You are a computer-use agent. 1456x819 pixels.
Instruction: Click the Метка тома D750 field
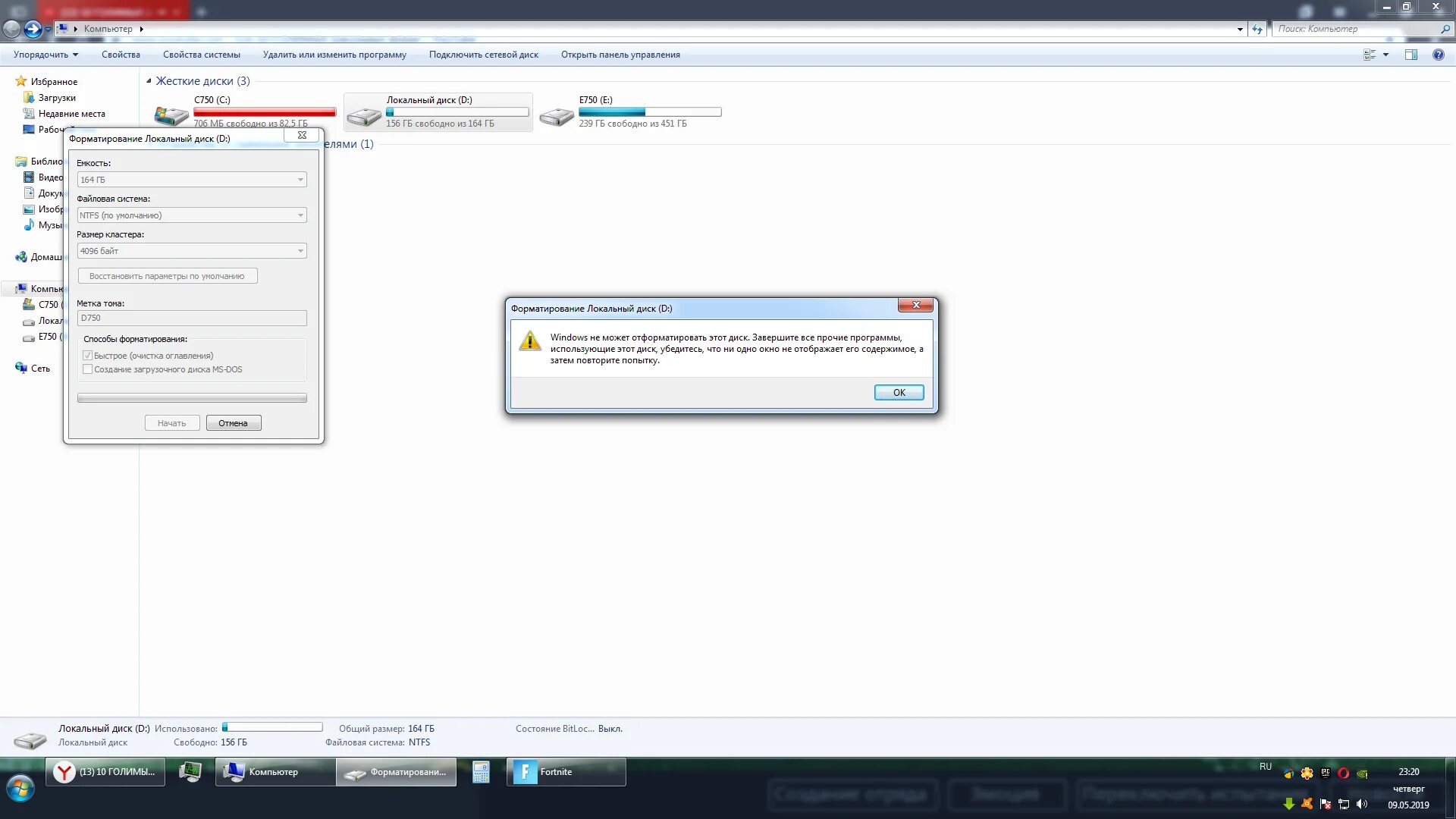(191, 318)
